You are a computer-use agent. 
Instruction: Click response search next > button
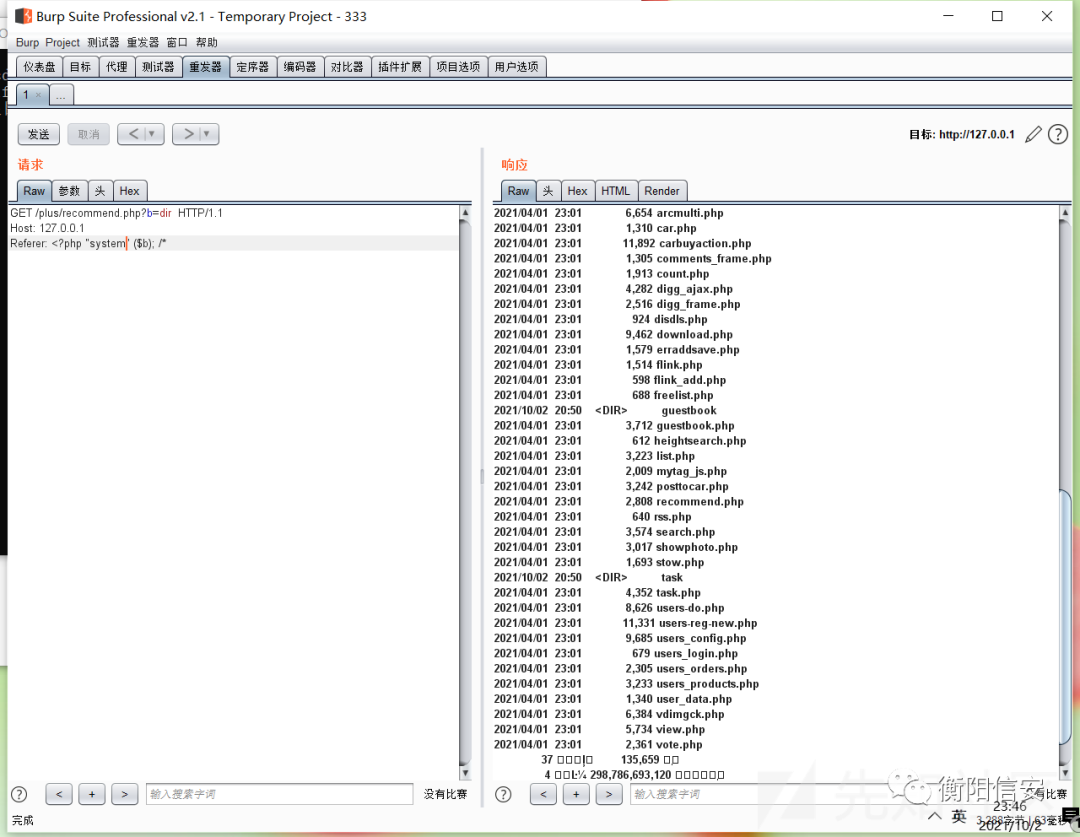coord(609,794)
